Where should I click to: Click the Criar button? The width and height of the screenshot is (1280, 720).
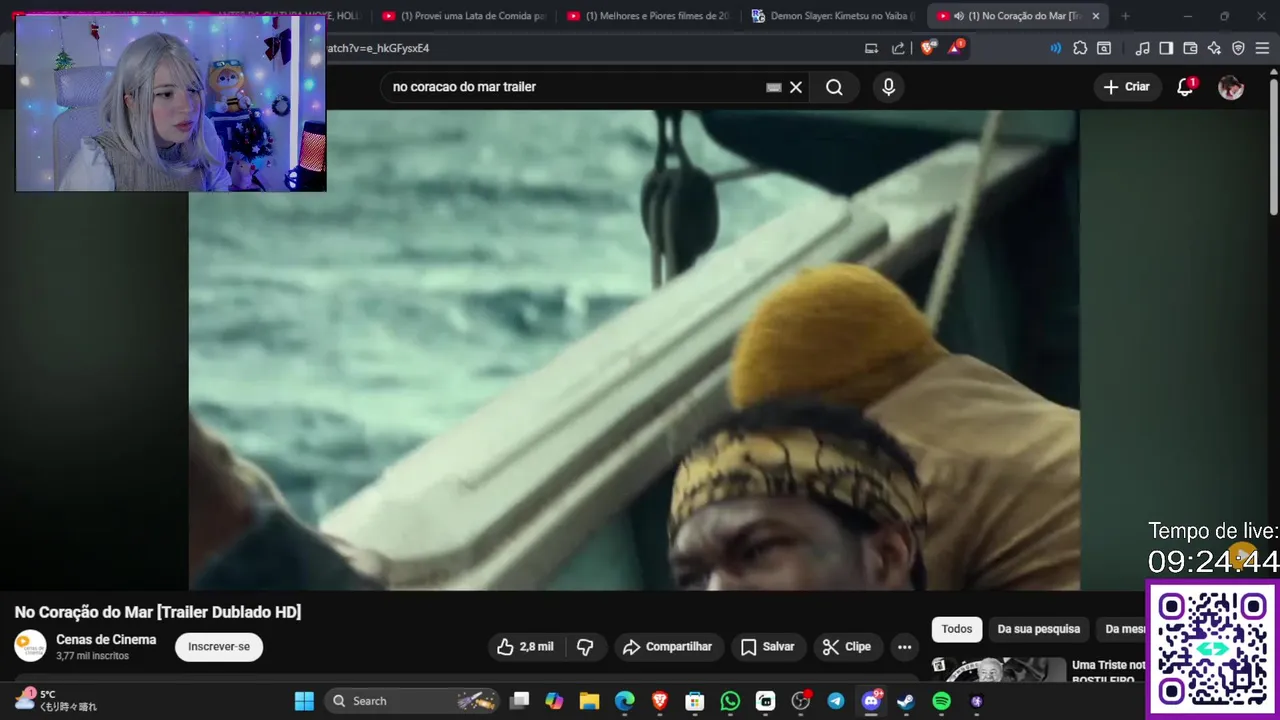1126,87
